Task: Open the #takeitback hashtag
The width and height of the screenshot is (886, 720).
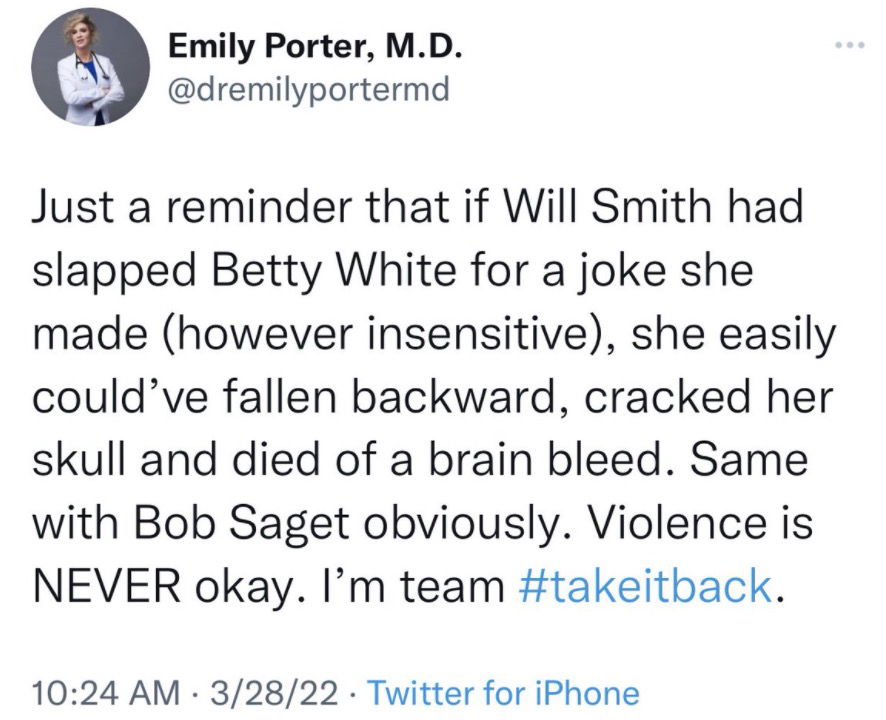Action: [x=645, y=586]
